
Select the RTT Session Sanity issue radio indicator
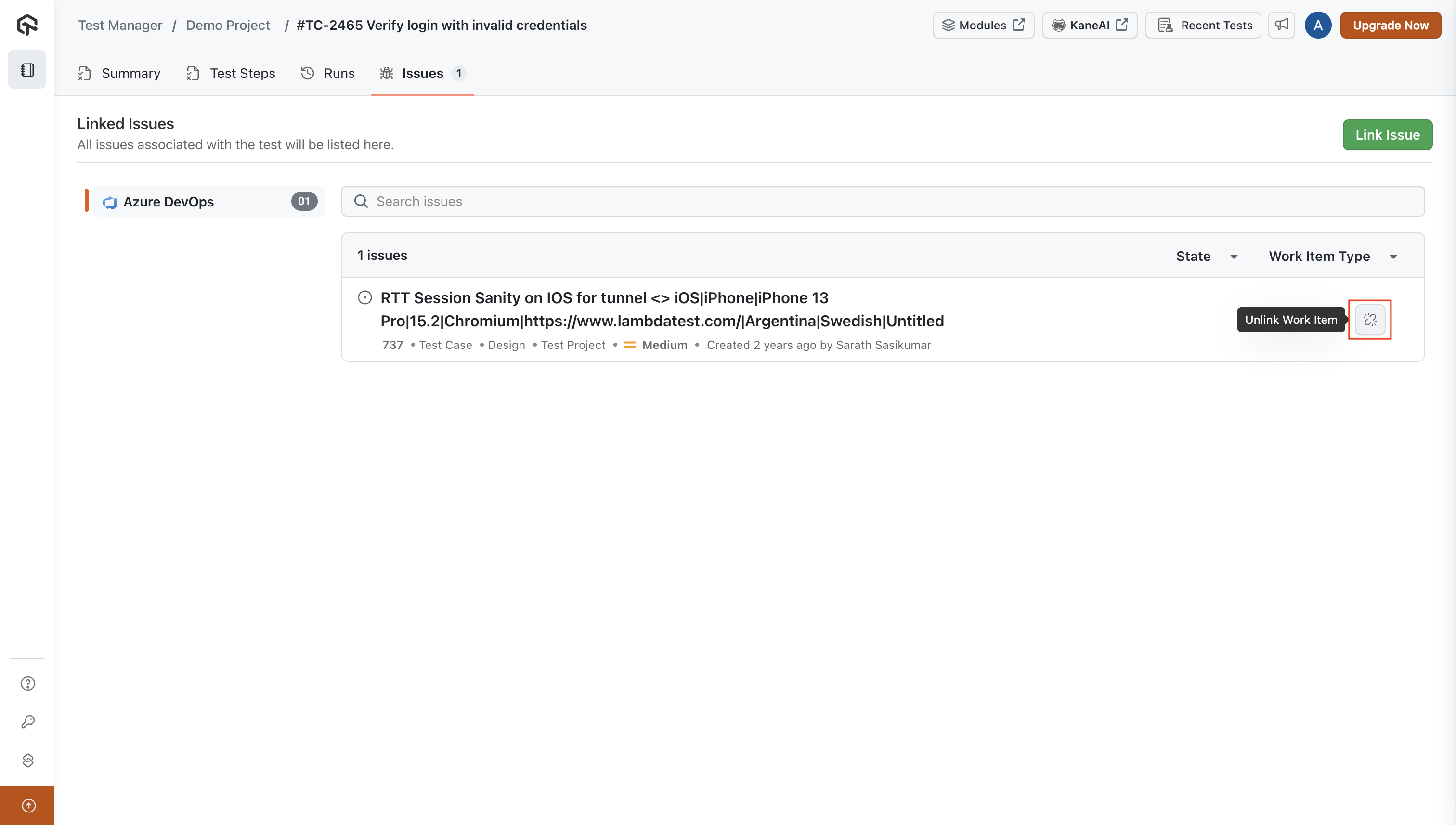tap(365, 297)
